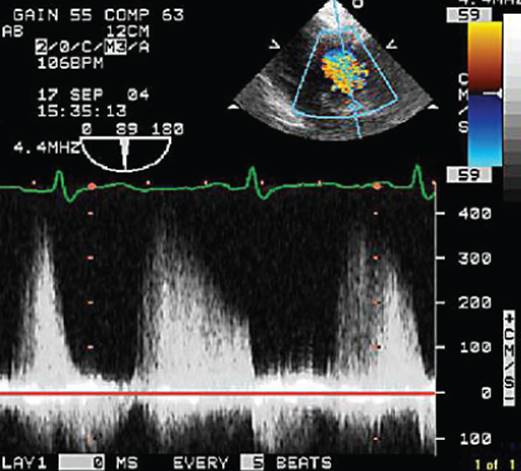
Task: Click the red Doppler baseline
Action: pos(218,394)
